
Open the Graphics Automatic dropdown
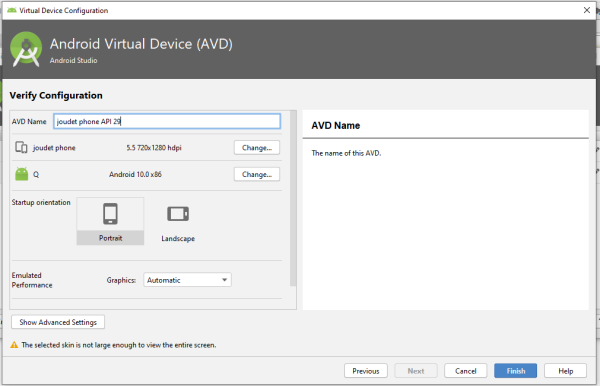point(187,280)
